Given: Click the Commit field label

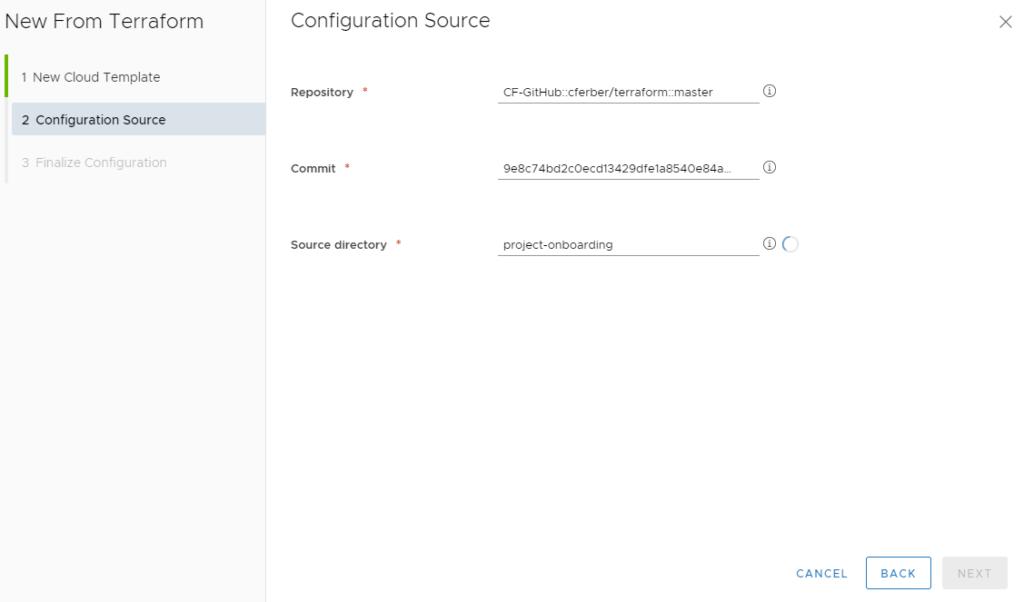Looking at the screenshot, I should [x=313, y=168].
